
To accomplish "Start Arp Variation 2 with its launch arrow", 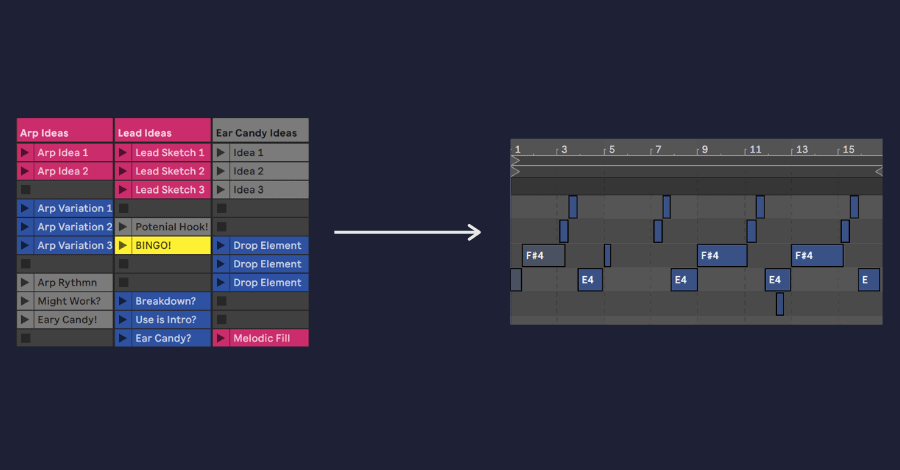I will tap(25, 227).
